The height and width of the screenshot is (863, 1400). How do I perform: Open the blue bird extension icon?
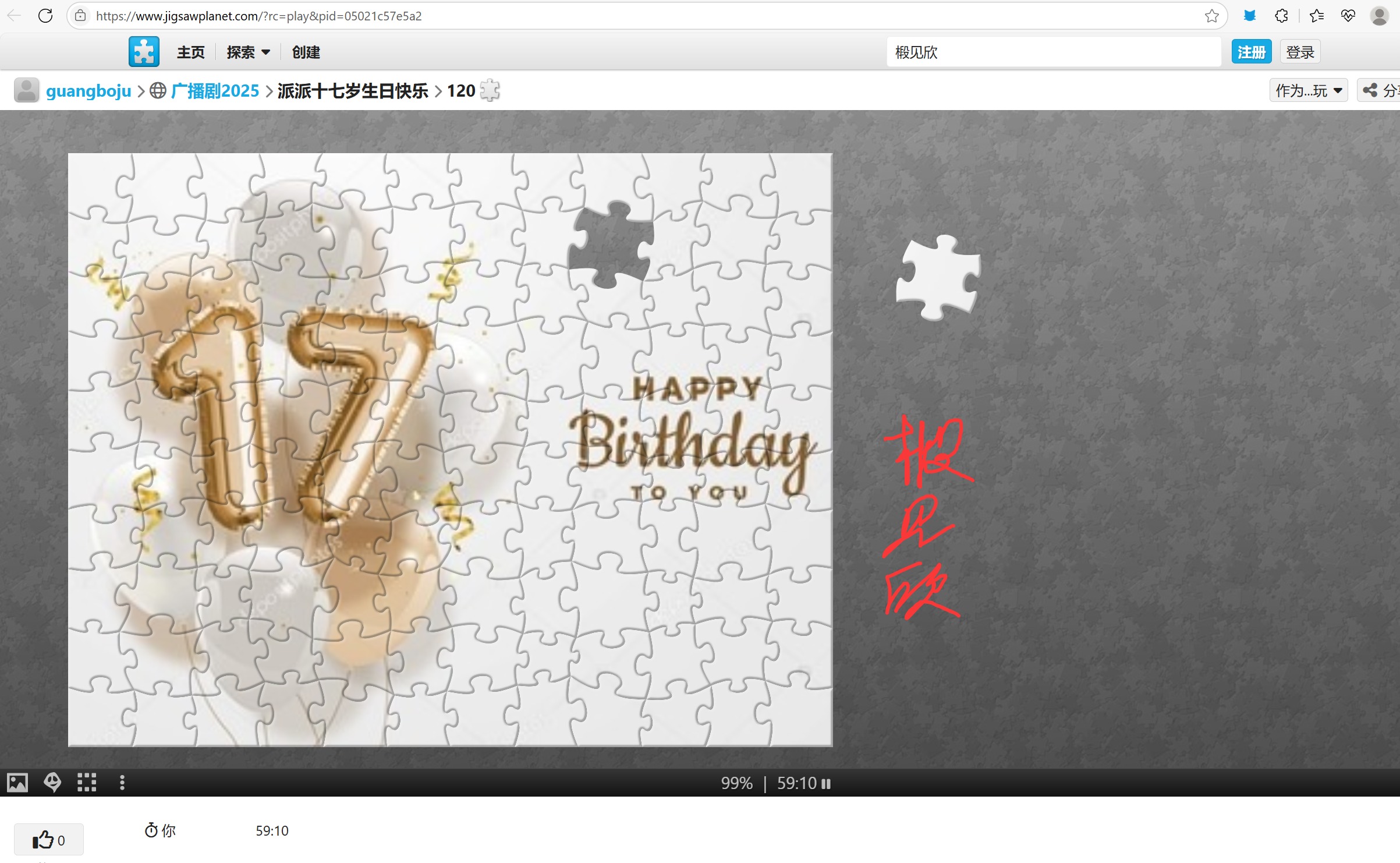1250,16
